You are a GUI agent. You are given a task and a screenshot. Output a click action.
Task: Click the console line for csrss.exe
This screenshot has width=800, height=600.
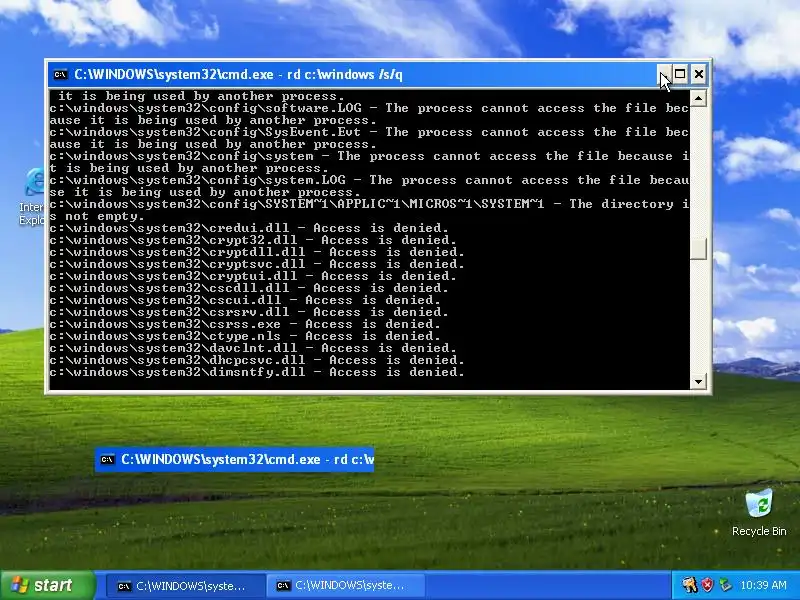click(245, 324)
